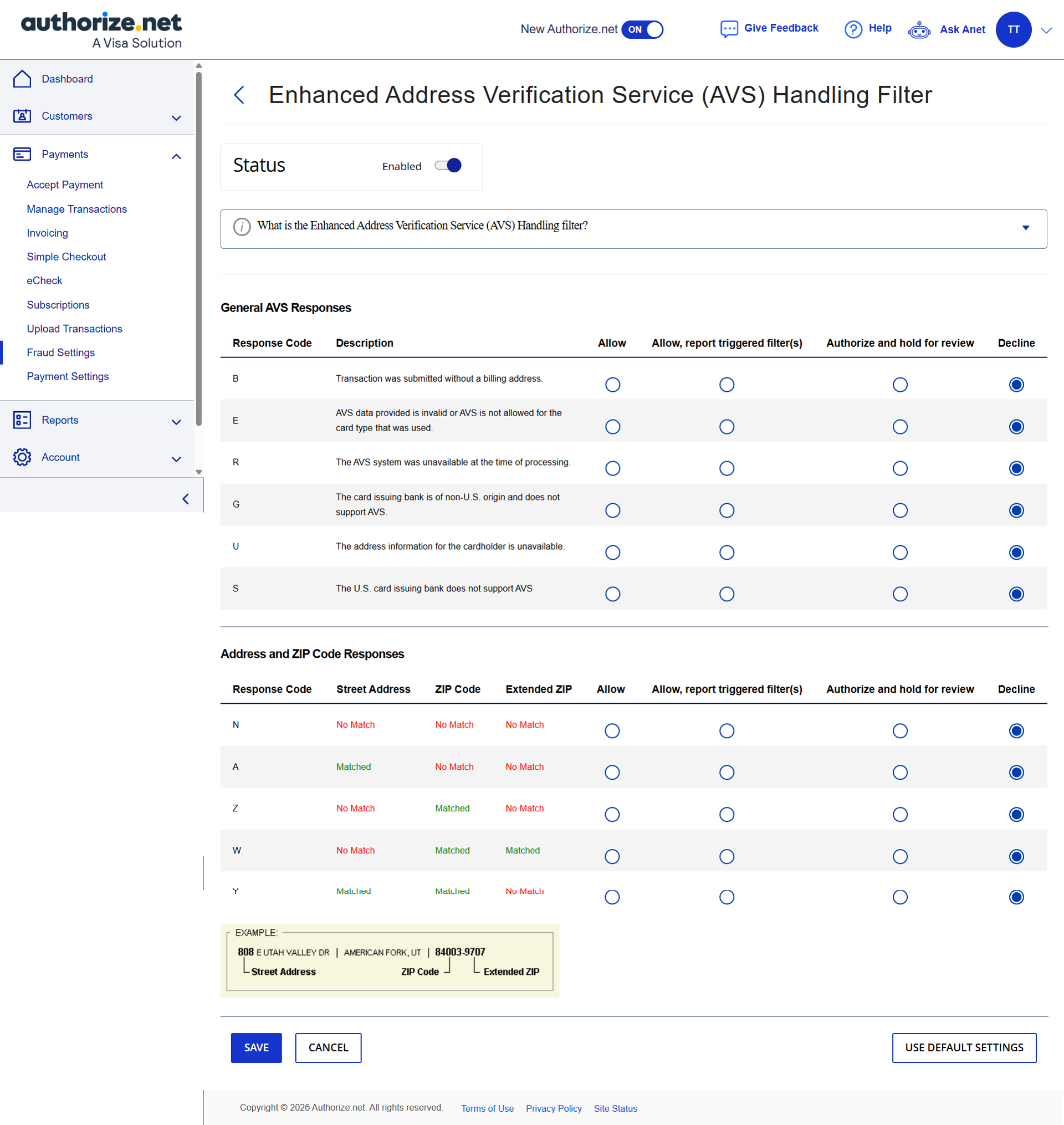The image size is (1064, 1125).
Task: Select Allow for response code B
Action: (612, 385)
